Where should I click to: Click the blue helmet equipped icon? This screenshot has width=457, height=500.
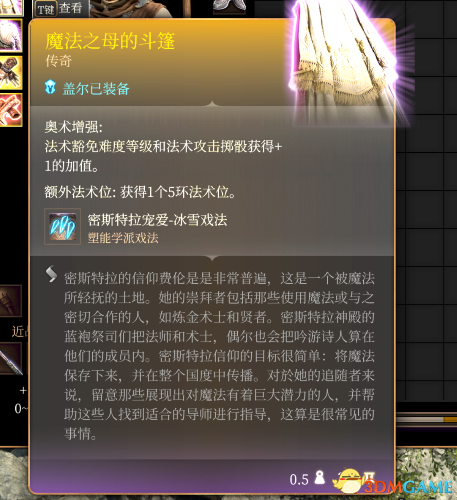click(x=50, y=87)
